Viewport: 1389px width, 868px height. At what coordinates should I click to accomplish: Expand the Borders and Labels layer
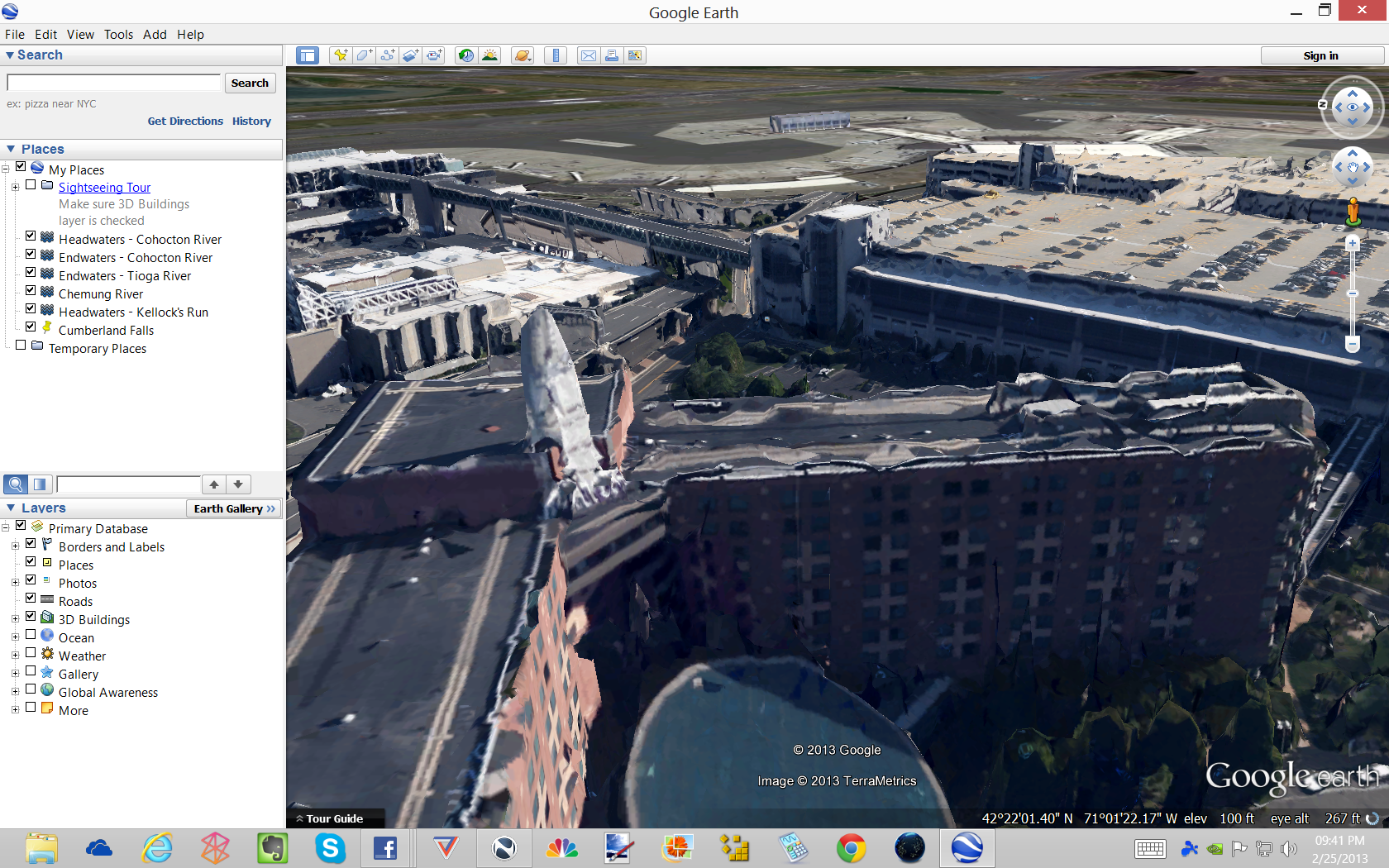click(15, 546)
